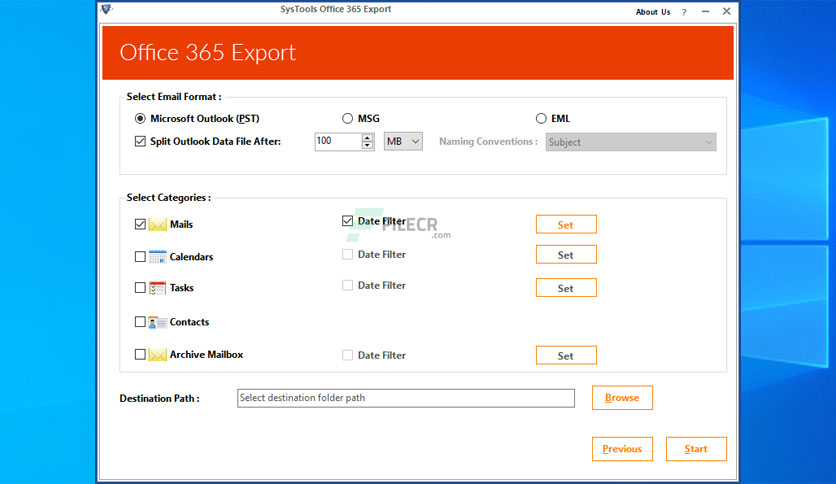Enable the Contacts category checkbox
Image resolution: width=836 pixels, height=484 pixels.
(x=140, y=322)
